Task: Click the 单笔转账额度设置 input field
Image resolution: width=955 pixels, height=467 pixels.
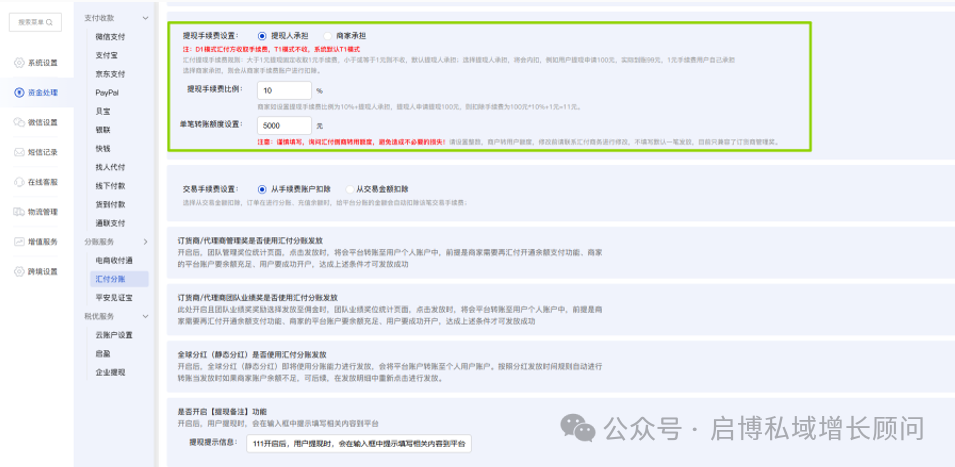Action: pos(282,126)
